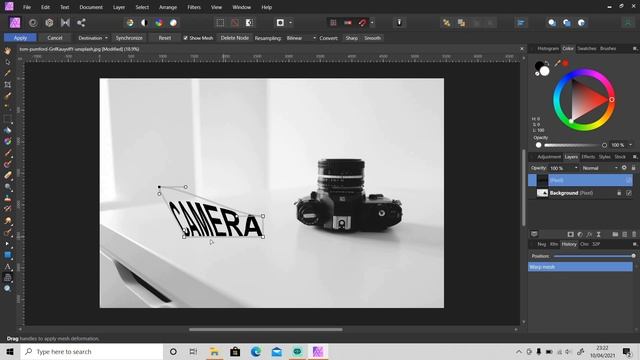Click the Synchronize button
The width and height of the screenshot is (640, 360).
tap(129, 38)
